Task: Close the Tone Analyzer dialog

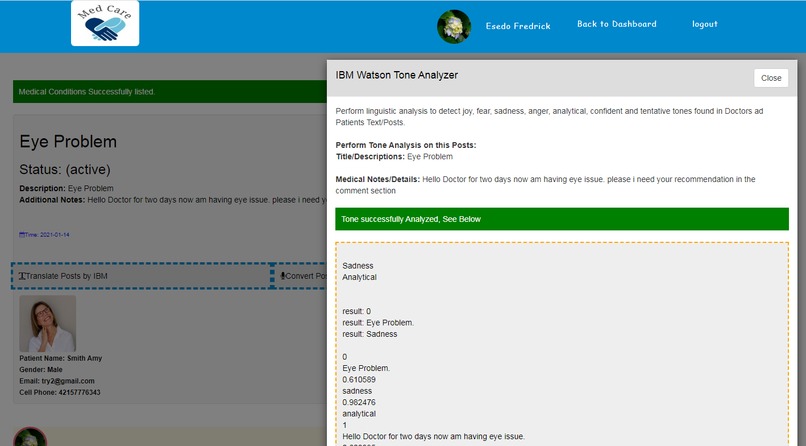Action: pos(771,78)
